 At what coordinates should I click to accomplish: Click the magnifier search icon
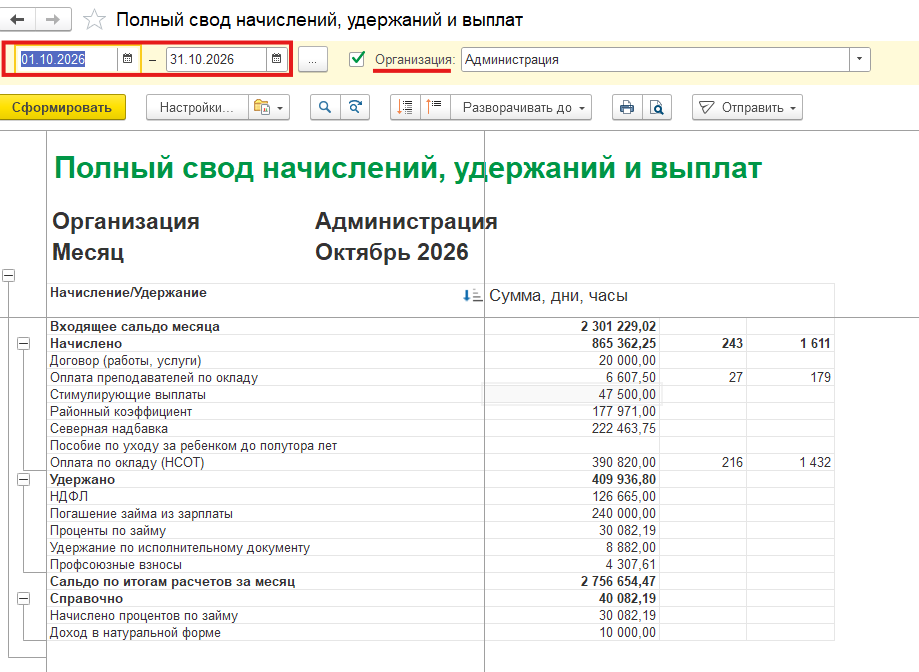click(x=325, y=108)
